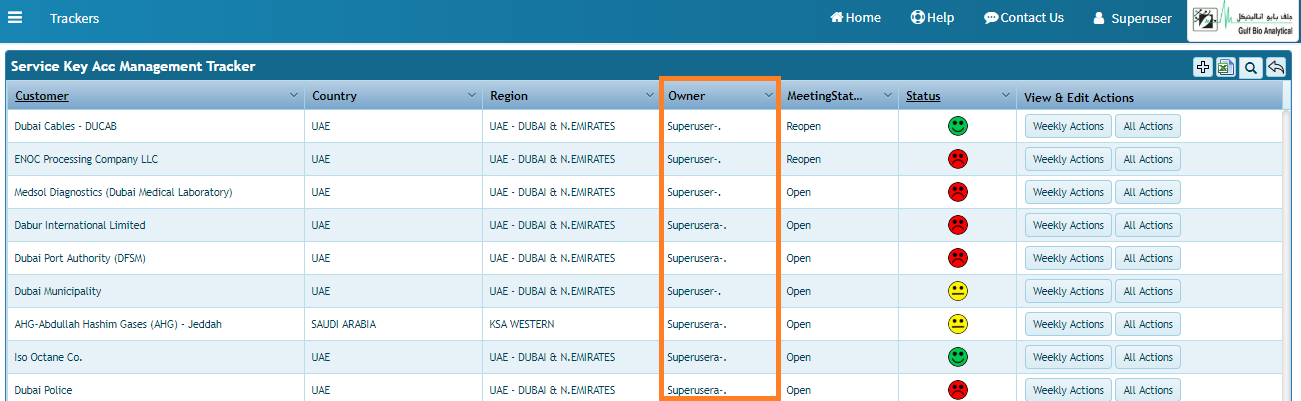The image size is (1301, 401).
Task: Open Weekly Actions for Dubai Cables - DUCAB
Action: 1068,126
